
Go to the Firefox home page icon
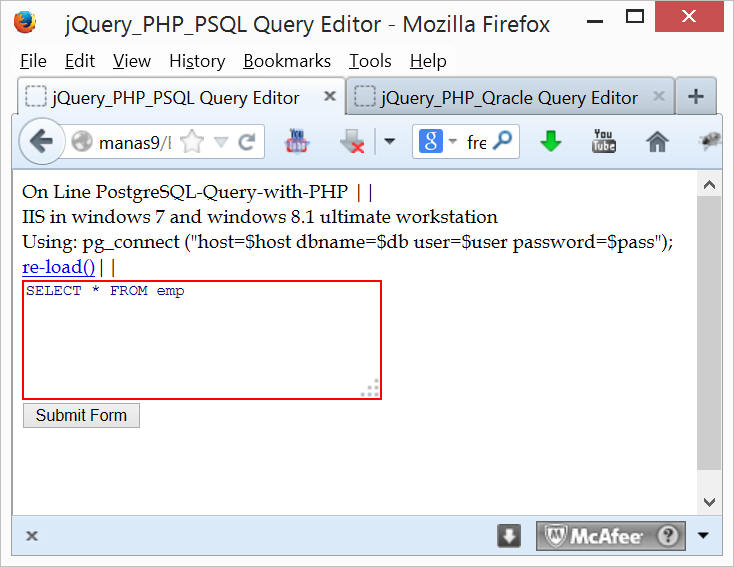point(657,142)
